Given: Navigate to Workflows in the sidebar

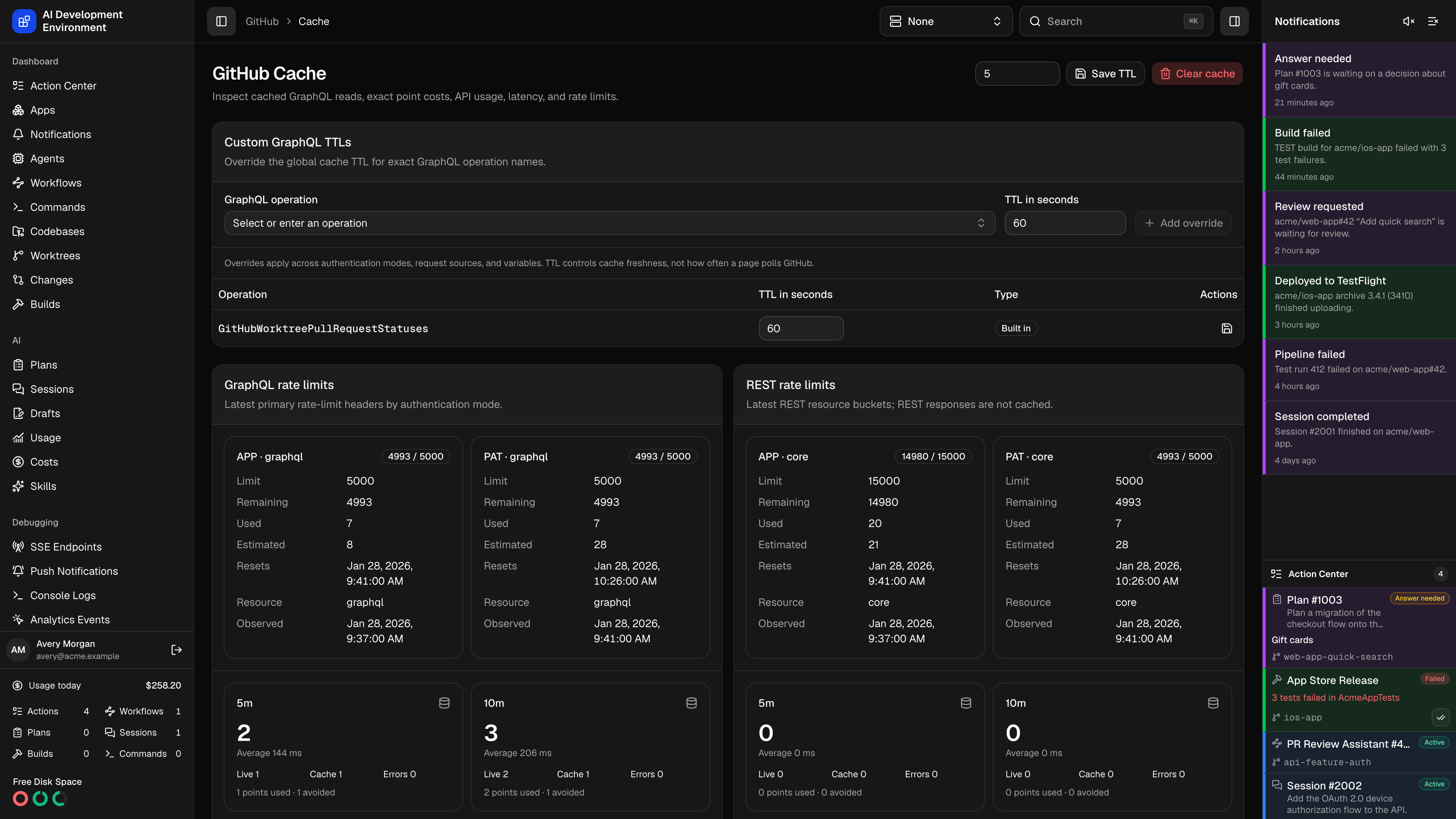Looking at the screenshot, I should [97, 183].
